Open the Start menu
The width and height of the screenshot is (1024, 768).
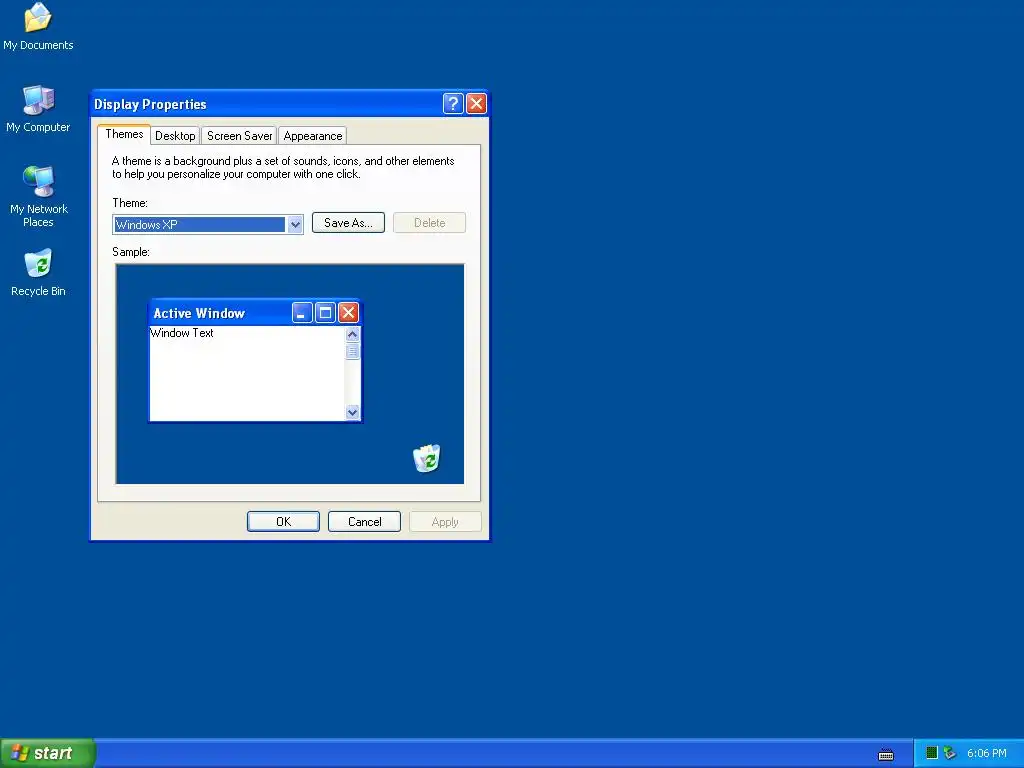[x=47, y=753]
